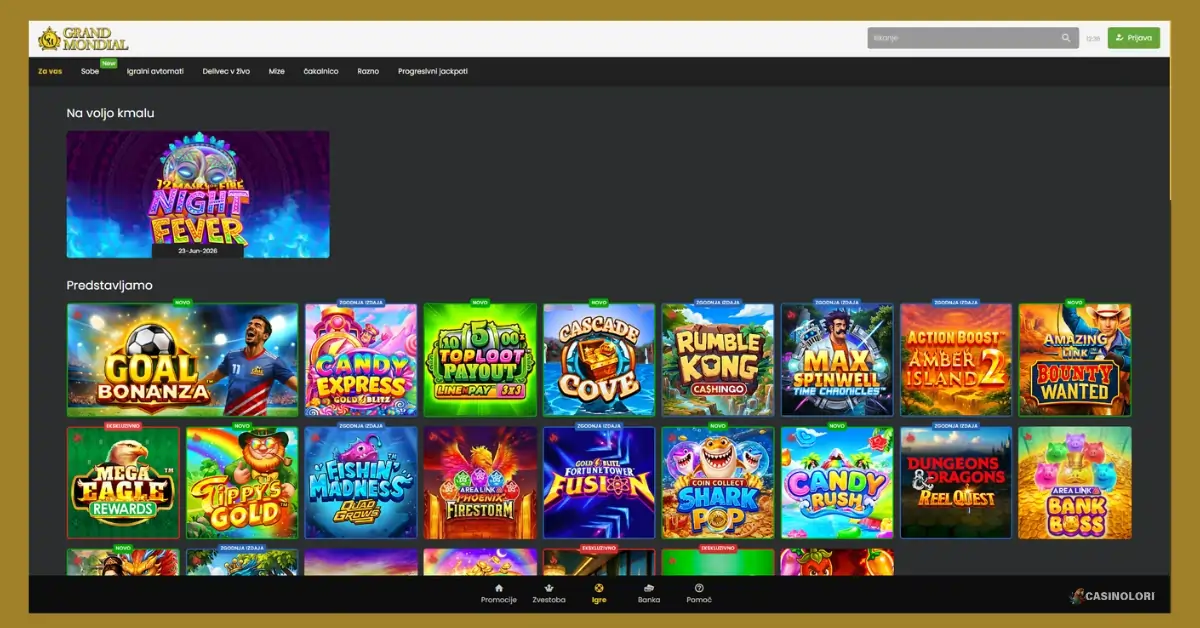
Task: Open the Delivec v živo tab
Action: pos(226,72)
